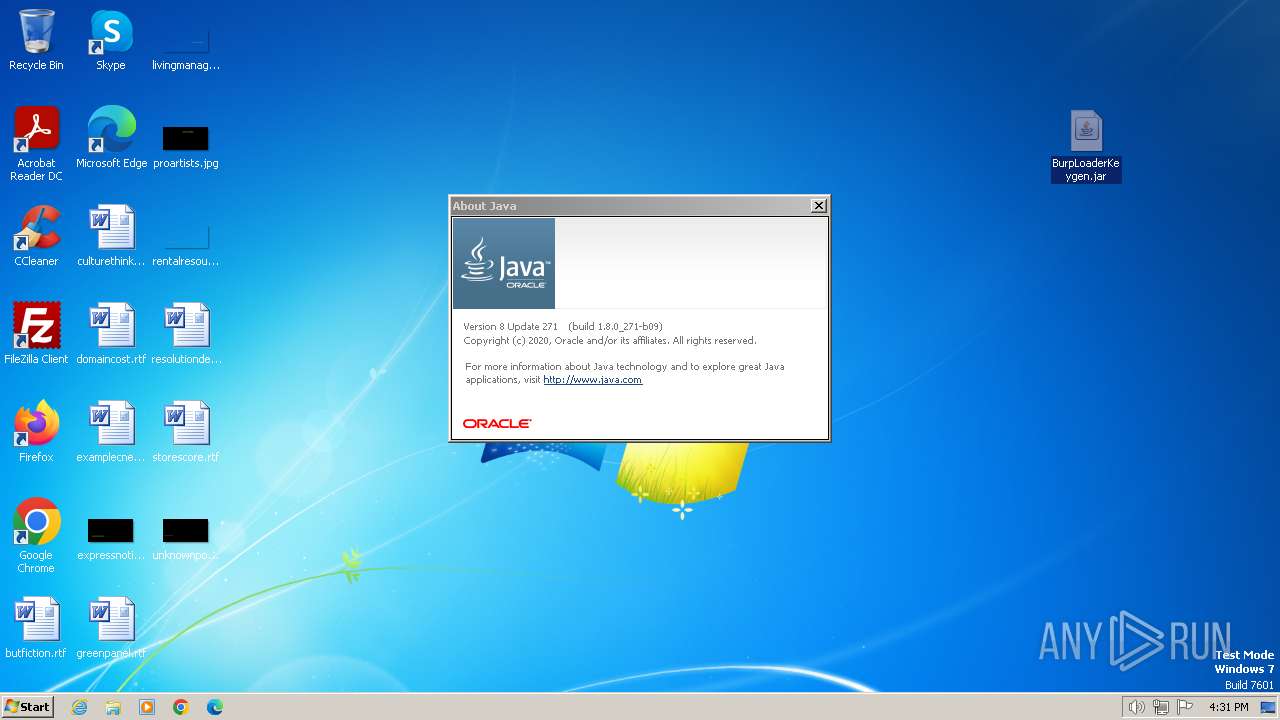Select the CCleaner desktop shortcut
1280x720 pixels.
pyautogui.click(x=36, y=236)
